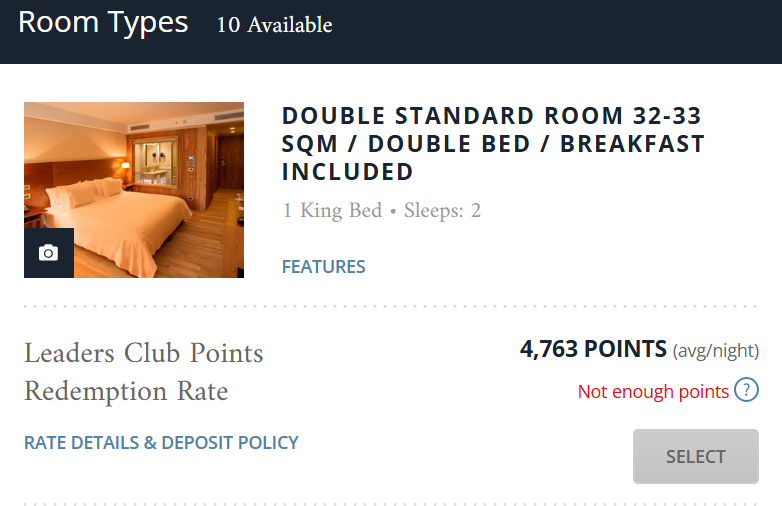Click the question mark help icon
782x506 pixels.
[746, 390]
